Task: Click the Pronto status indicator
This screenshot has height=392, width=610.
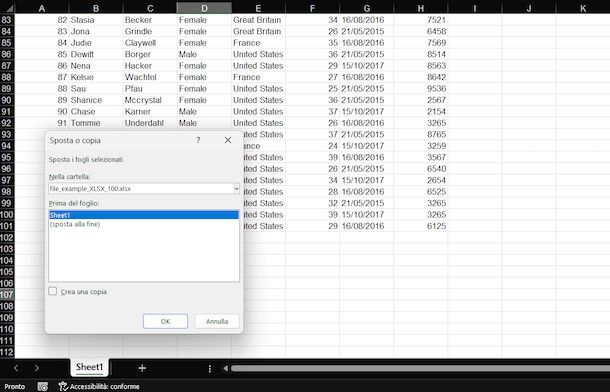Action: (15, 387)
